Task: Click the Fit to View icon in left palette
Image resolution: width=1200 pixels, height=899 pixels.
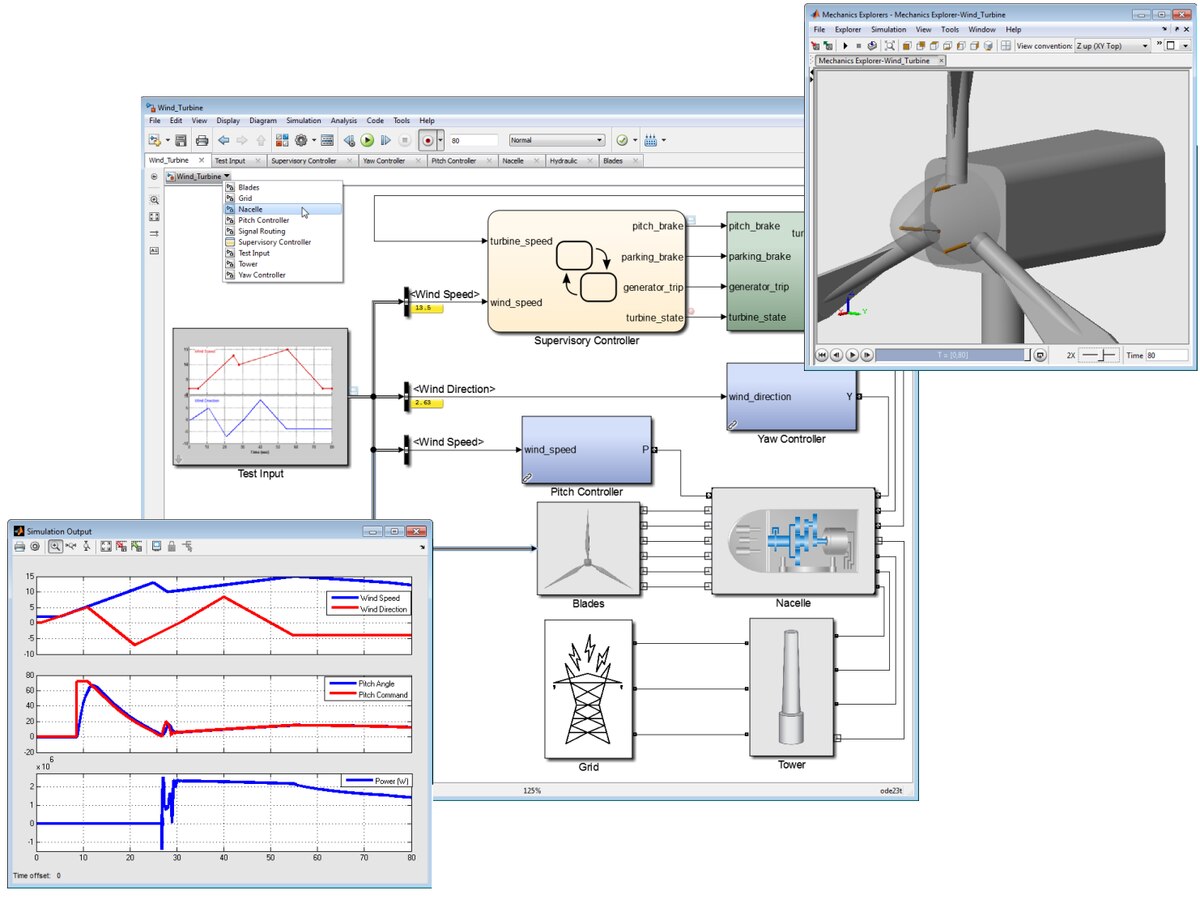Action: (x=154, y=216)
